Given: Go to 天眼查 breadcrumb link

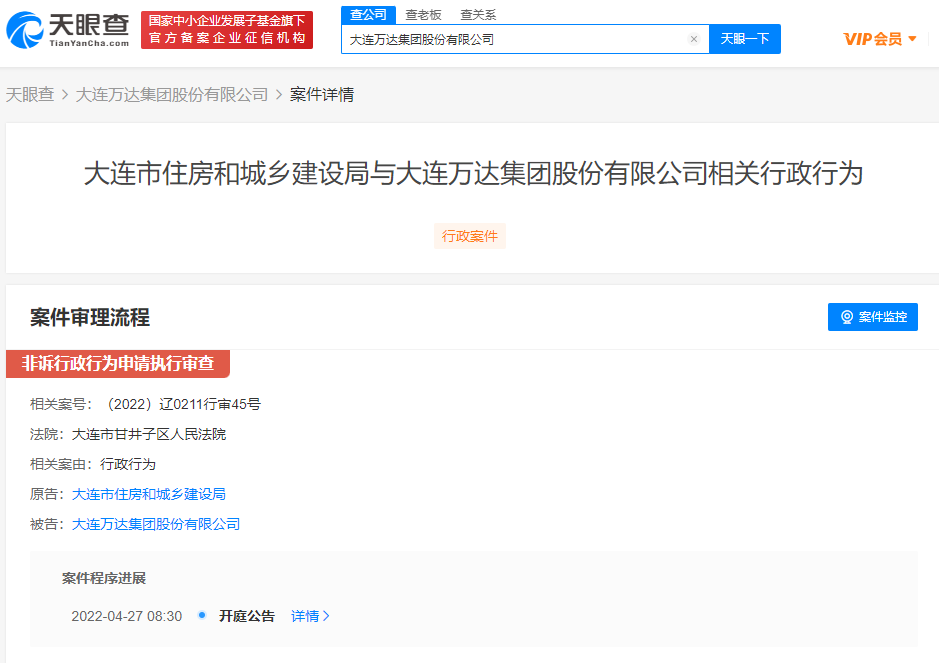Looking at the screenshot, I should (x=30, y=95).
